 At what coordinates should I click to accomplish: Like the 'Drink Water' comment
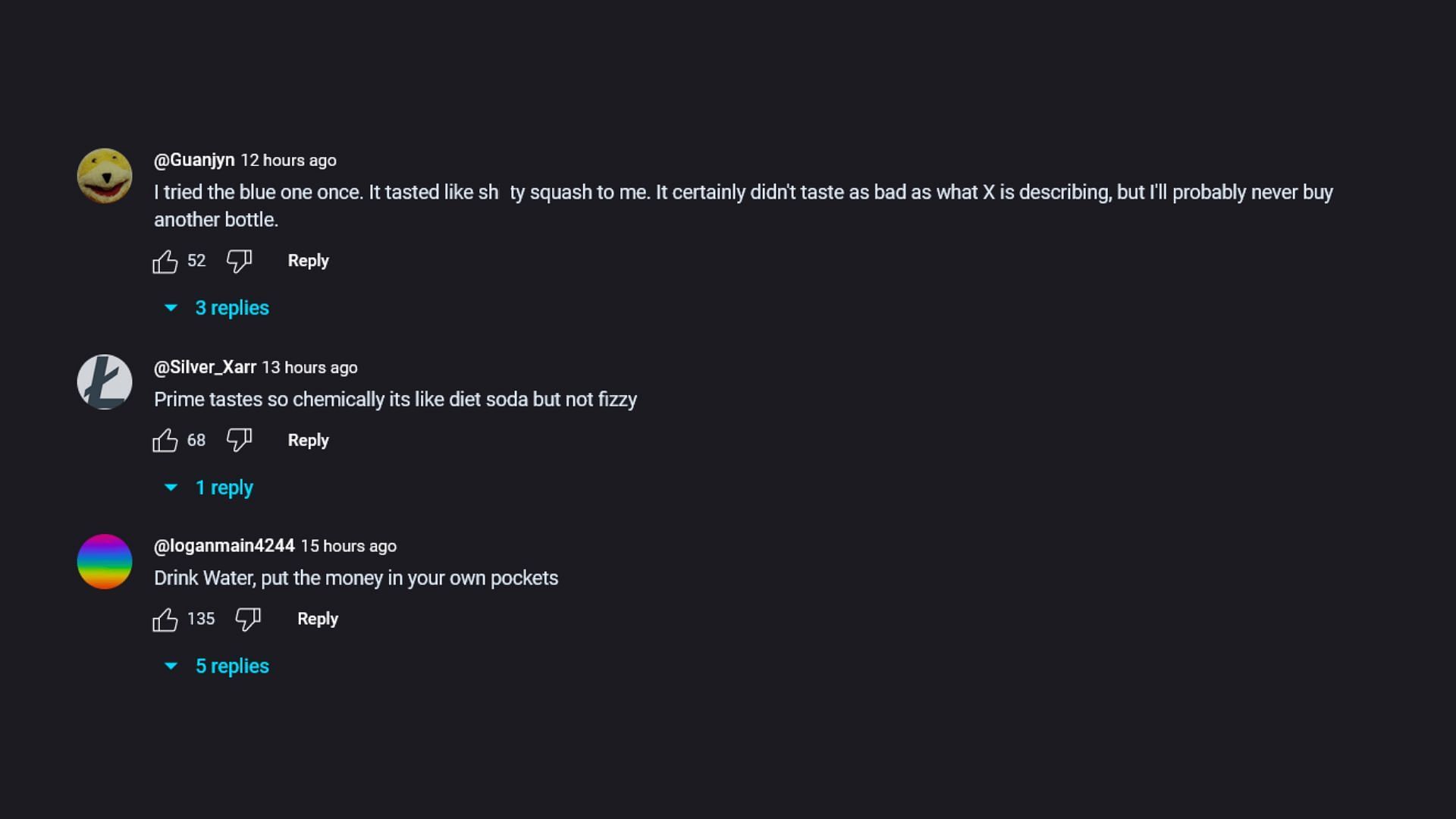(x=165, y=620)
